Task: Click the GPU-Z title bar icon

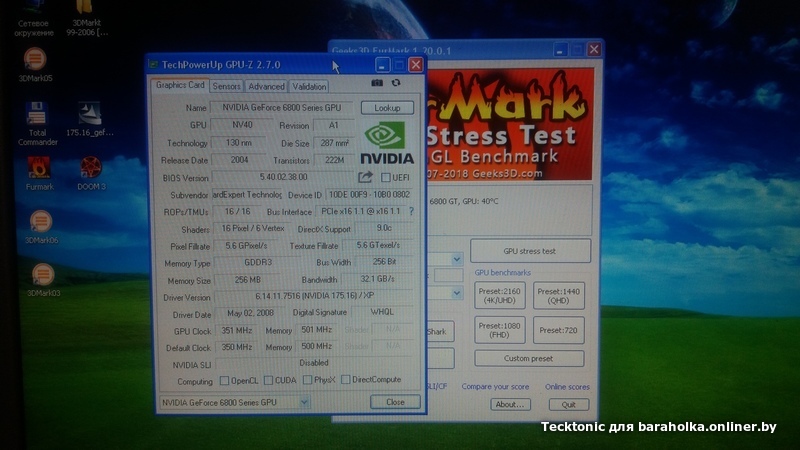Action: pyautogui.click(x=153, y=65)
